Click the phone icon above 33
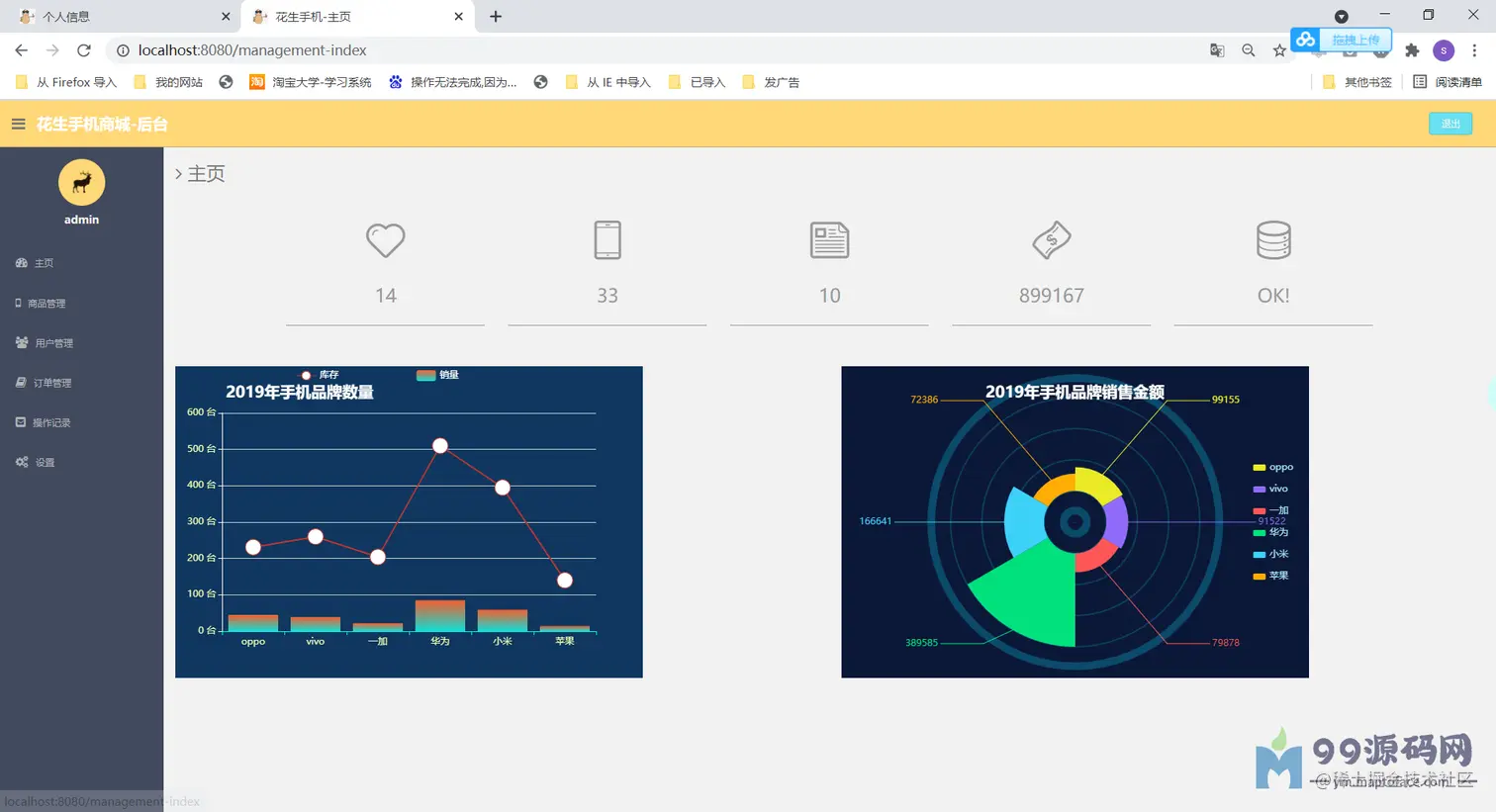The height and width of the screenshot is (812, 1496). (x=608, y=240)
